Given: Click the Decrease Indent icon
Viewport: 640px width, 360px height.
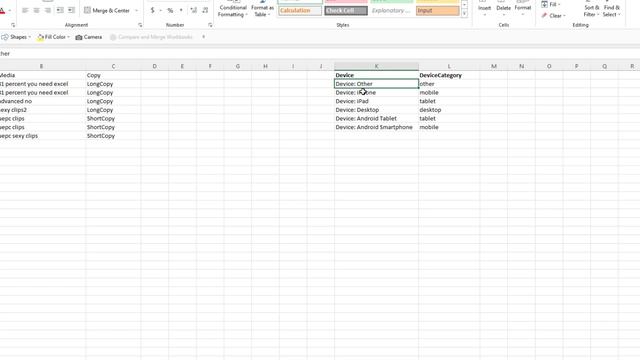Looking at the screenshot, I should pos(60,10).
